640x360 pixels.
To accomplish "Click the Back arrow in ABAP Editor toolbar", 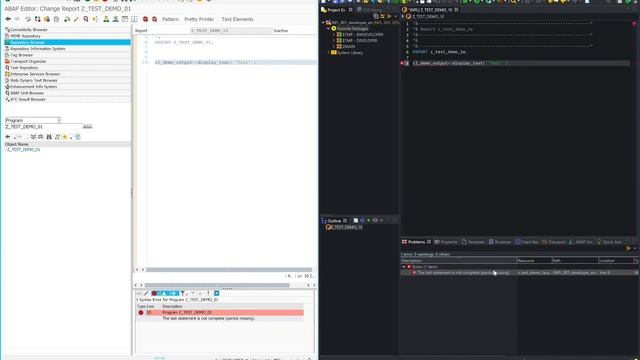I will point(8,19).
